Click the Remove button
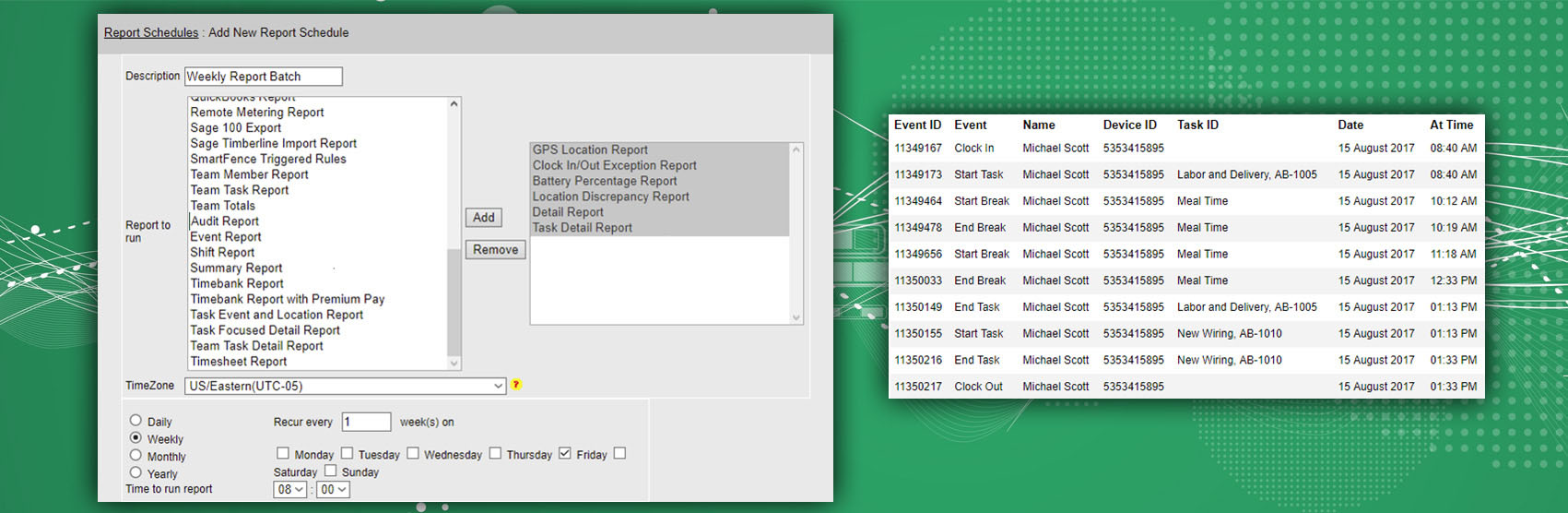Viewport: 1568px width, 513px height. 495,250
